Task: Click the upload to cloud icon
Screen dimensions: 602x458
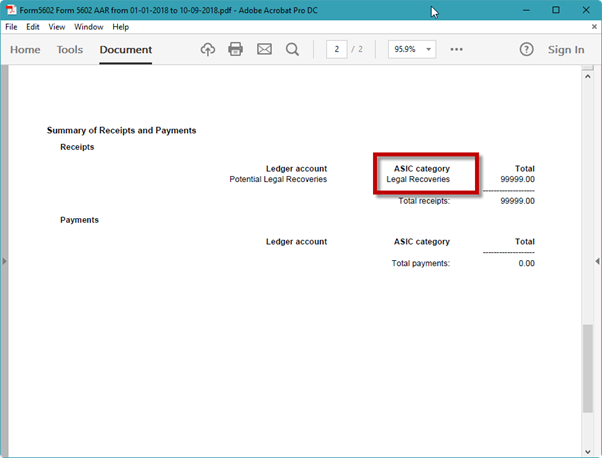Action: [208, 49]
